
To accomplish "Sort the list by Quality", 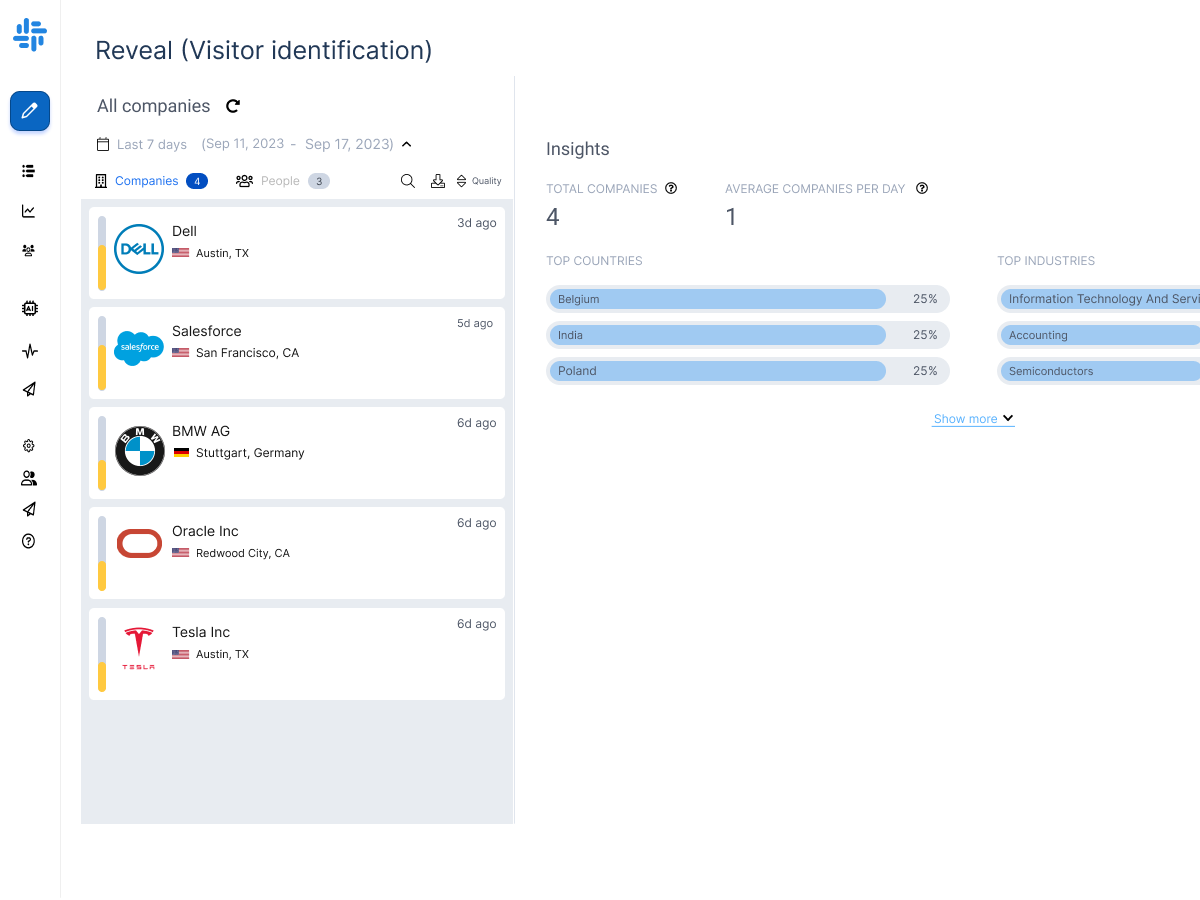I will pos(479,181).
